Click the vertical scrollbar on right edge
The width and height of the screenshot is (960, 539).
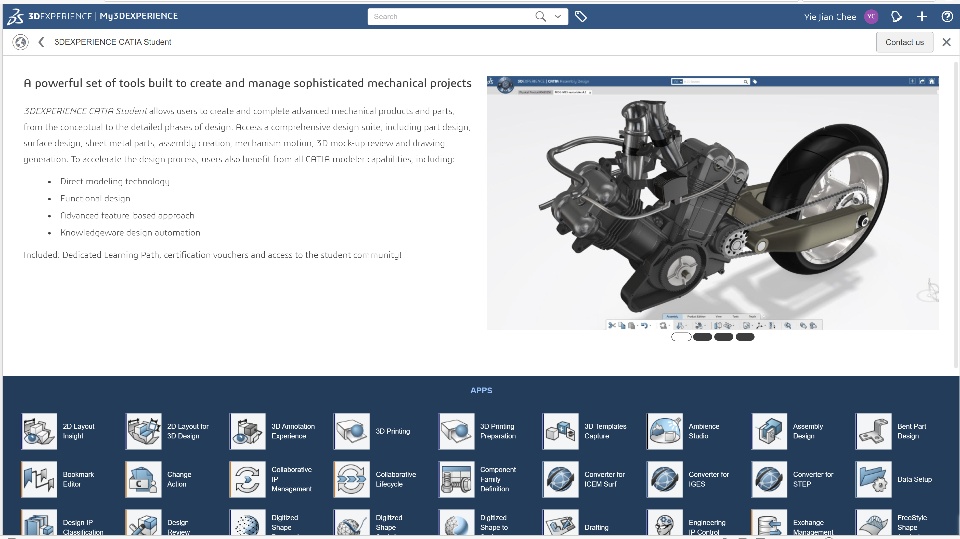[956, 214]
